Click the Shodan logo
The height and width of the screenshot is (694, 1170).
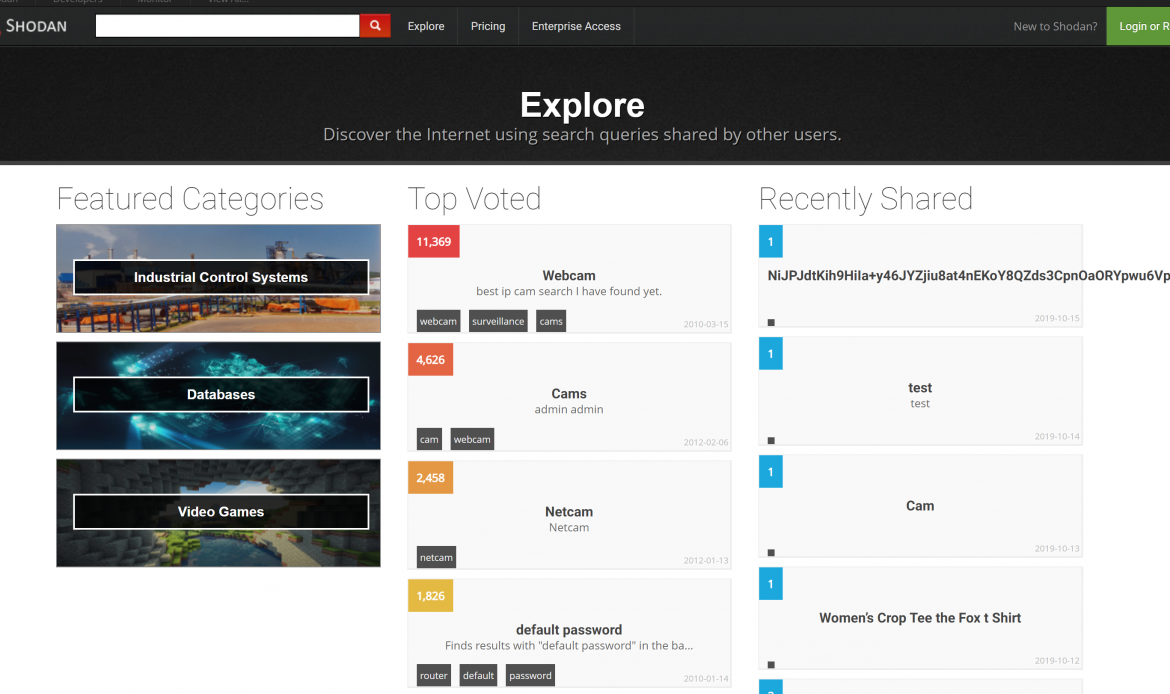click(36, 26)
